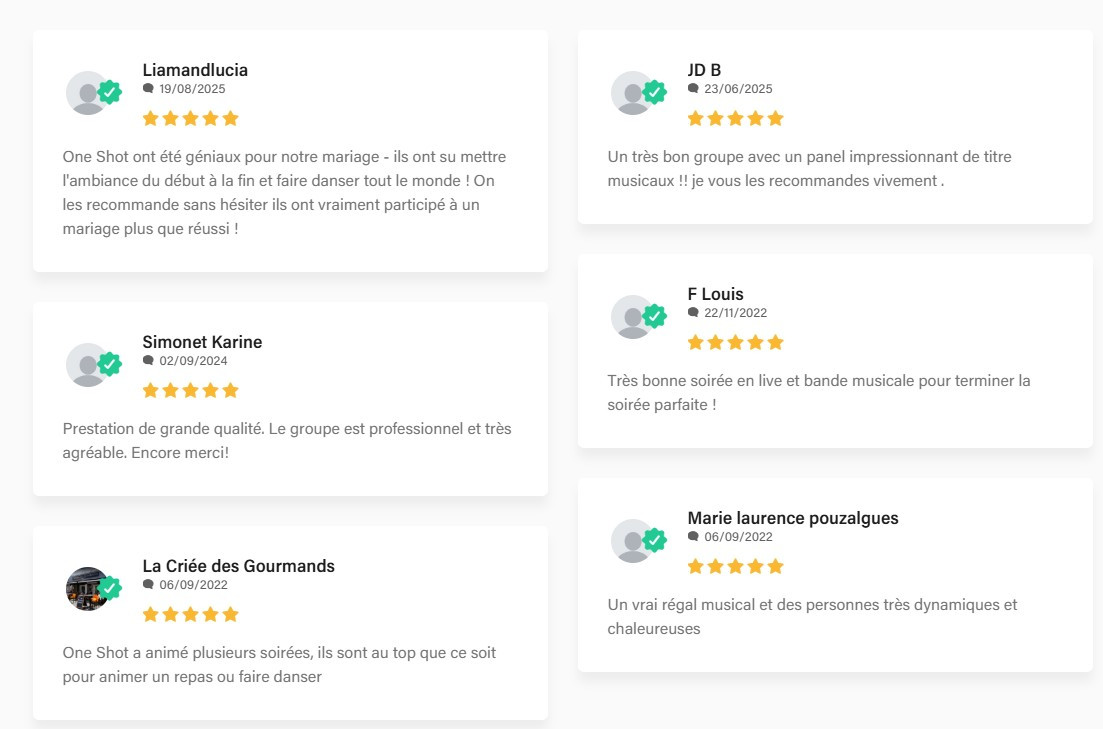Click Liamandlucia's verified badge icon
Screen dimensions: 1103x729
point(110,92)
